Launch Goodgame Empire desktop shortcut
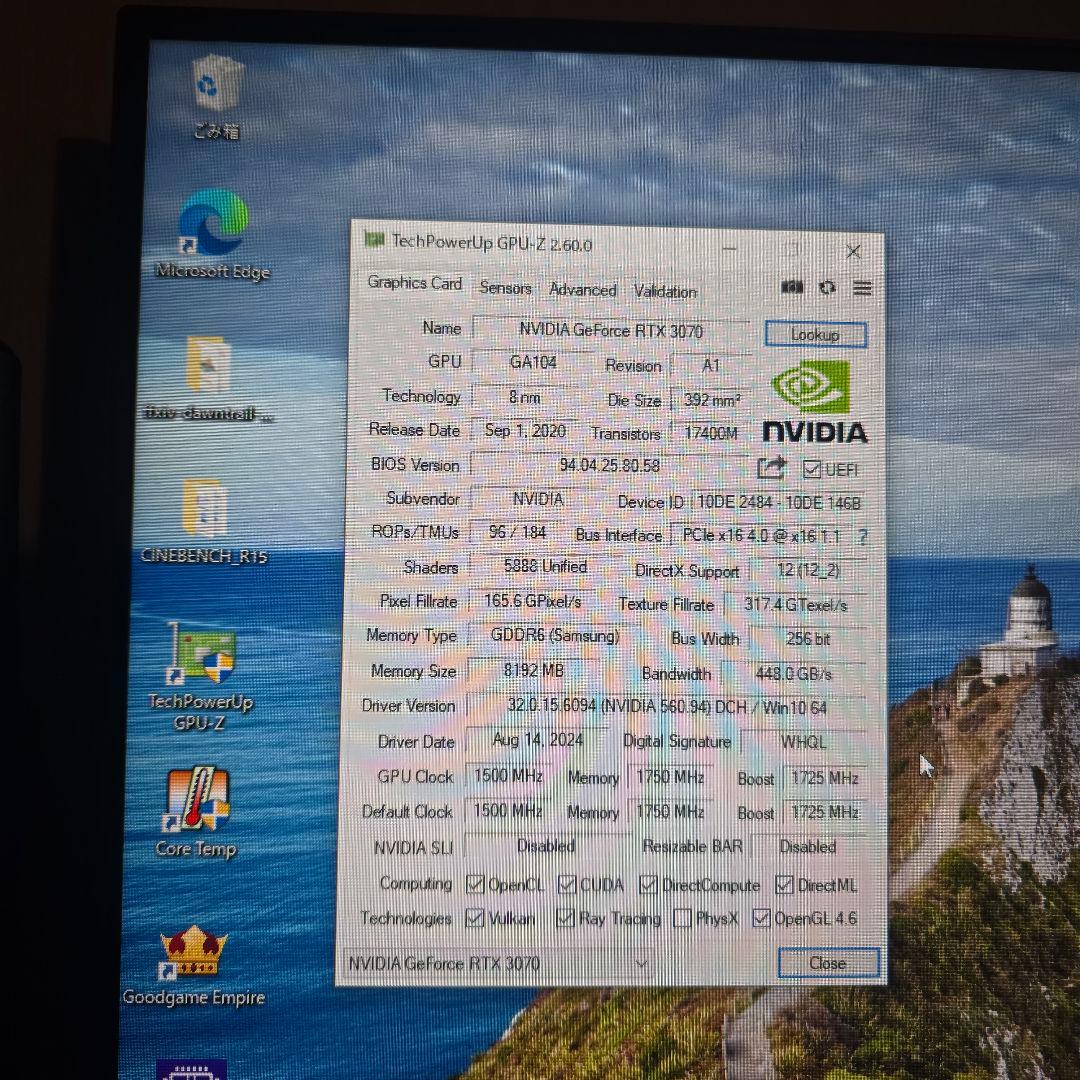 click(193, 952)
